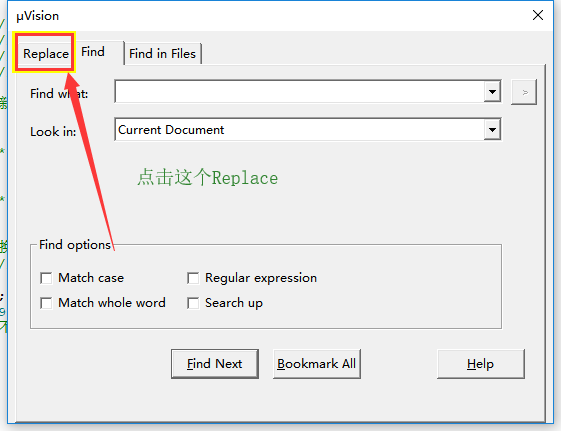This screenshot has height=431, width=561.
Task: Open the Look in Current Document combo box
Action: pyautogui.click(x=308, y=129)
